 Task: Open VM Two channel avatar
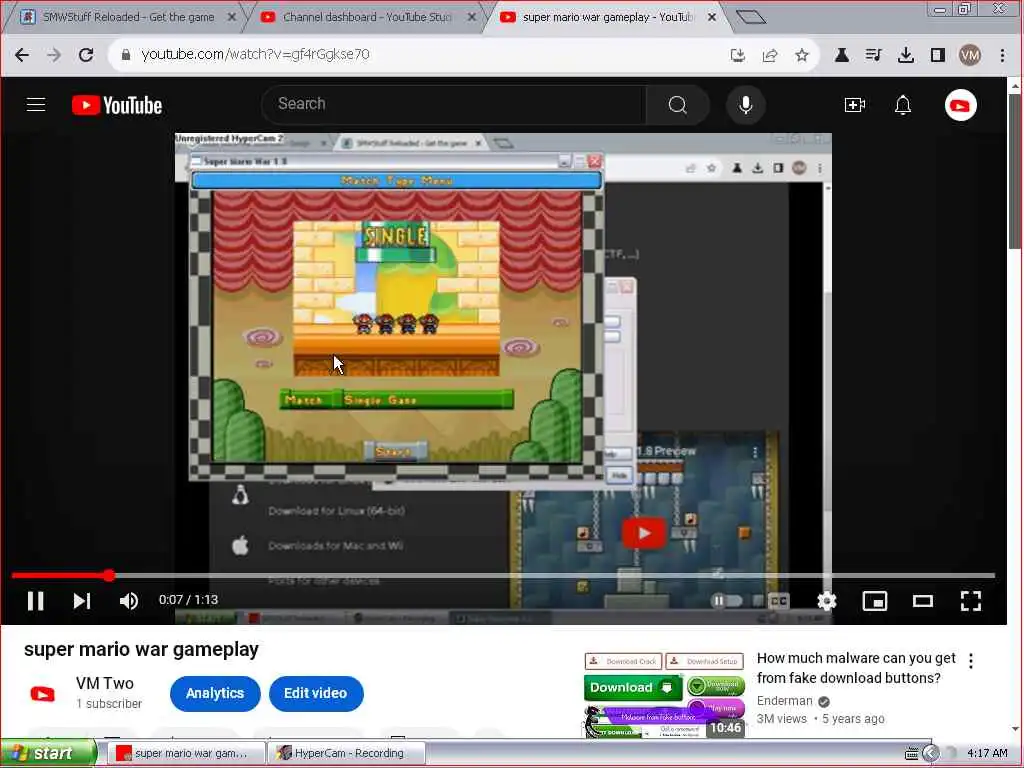tap(43, 694)
